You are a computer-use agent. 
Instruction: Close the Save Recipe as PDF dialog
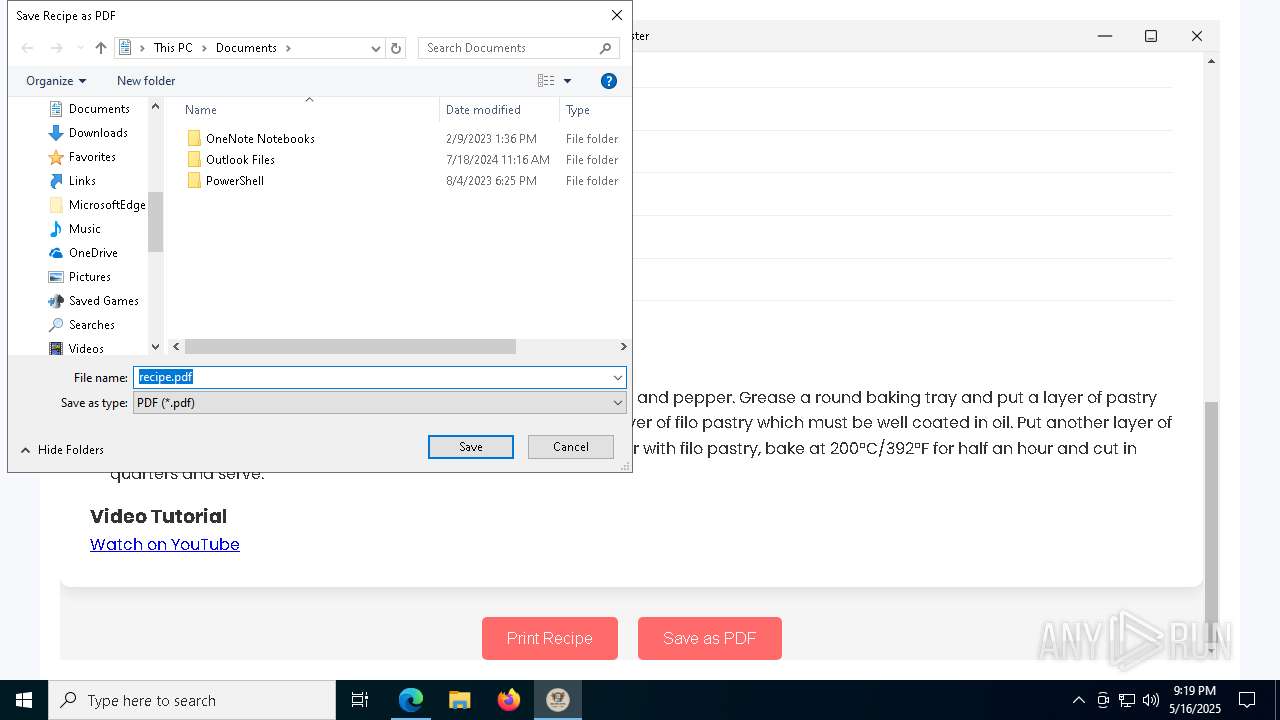click(x=617, y=15)
